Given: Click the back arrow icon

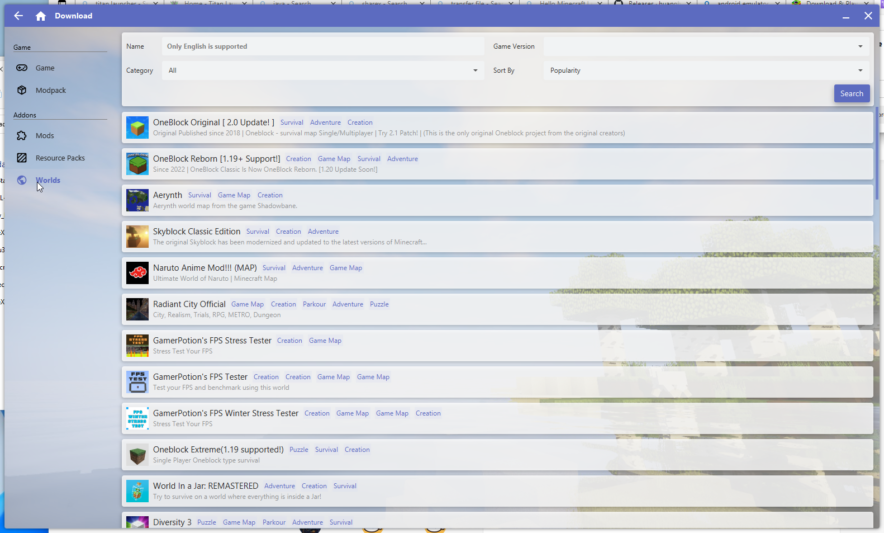Looking at the screenshot, I should pyautogui.click(x=18, y=16).
